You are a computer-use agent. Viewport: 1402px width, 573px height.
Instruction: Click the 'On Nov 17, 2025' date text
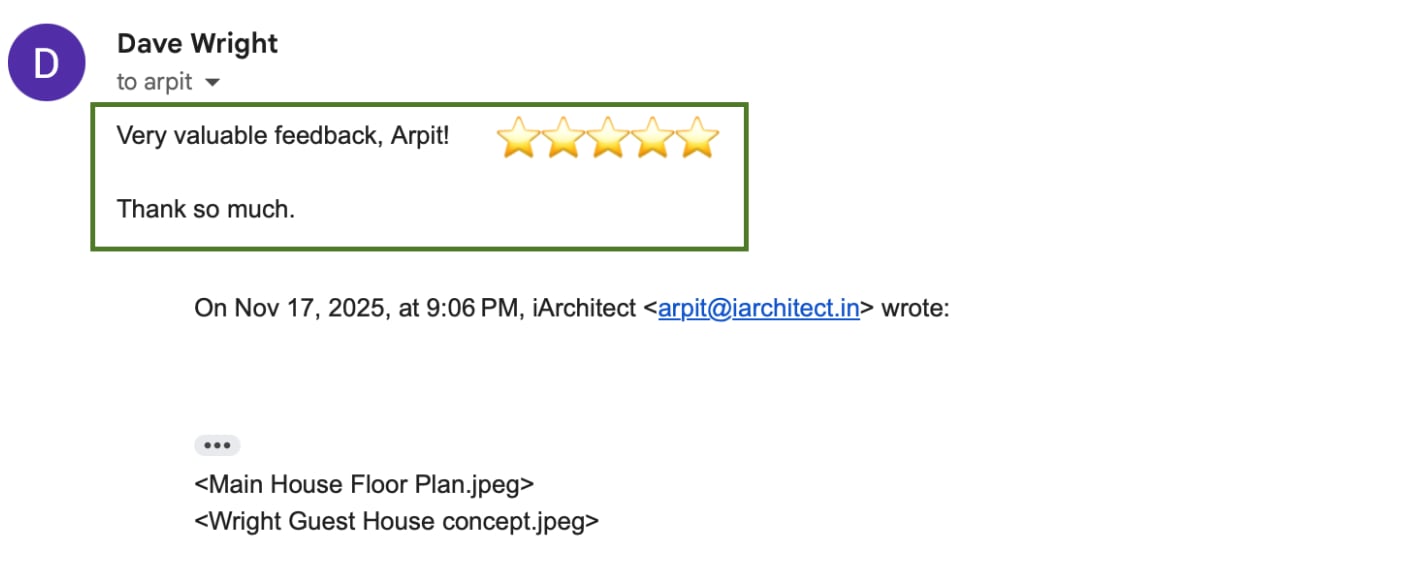[290, 308]
